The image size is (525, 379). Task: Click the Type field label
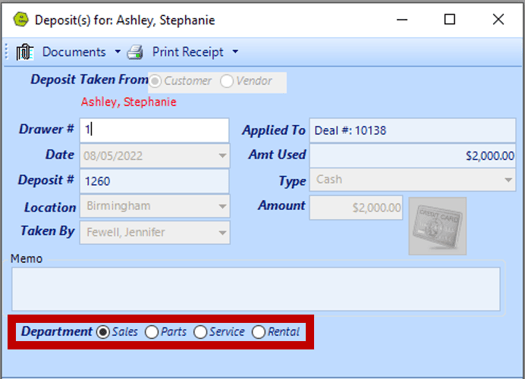(x=292, y=181)
